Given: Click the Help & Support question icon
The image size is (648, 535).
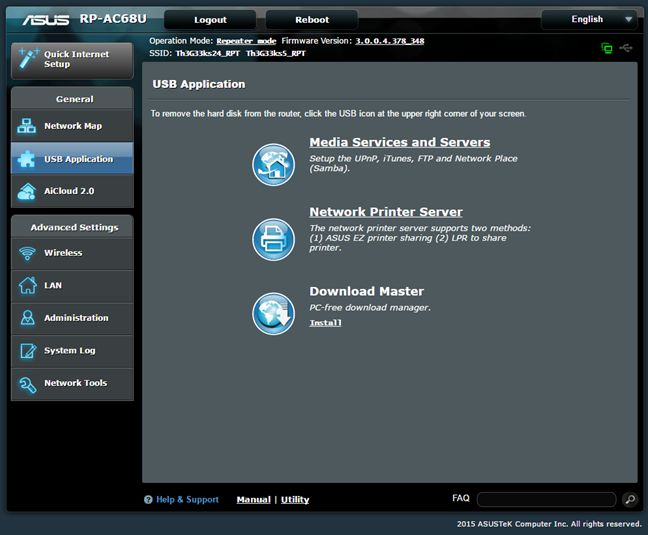Looking at the screenshot, I should tap(148, 499).
